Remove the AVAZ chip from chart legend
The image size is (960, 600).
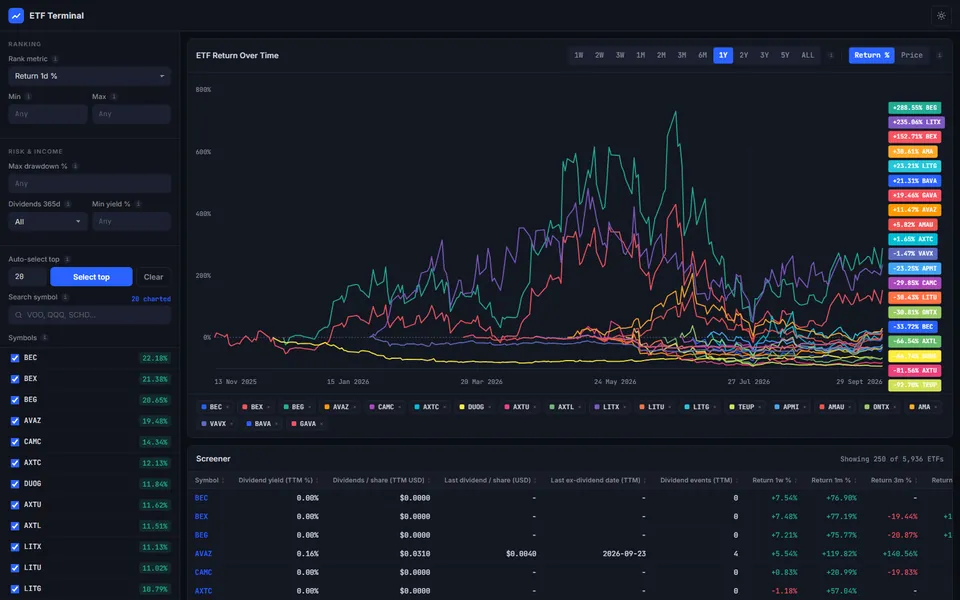pyautogui.click(x=354, y=407)
